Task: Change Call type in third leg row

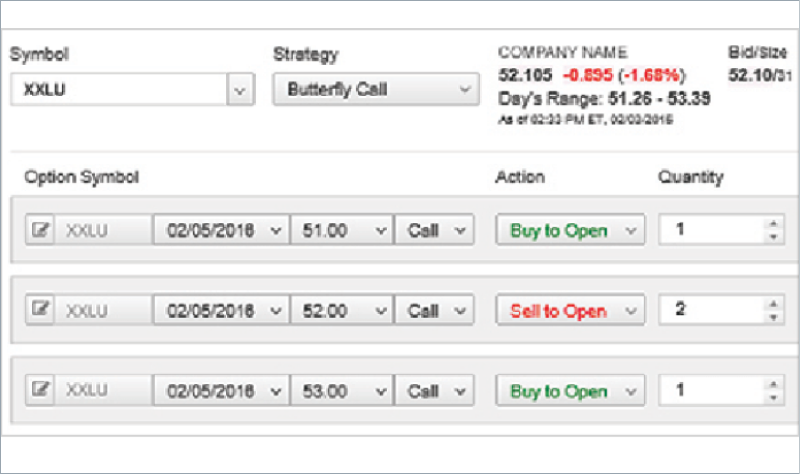Action: [x=435, y=391]
